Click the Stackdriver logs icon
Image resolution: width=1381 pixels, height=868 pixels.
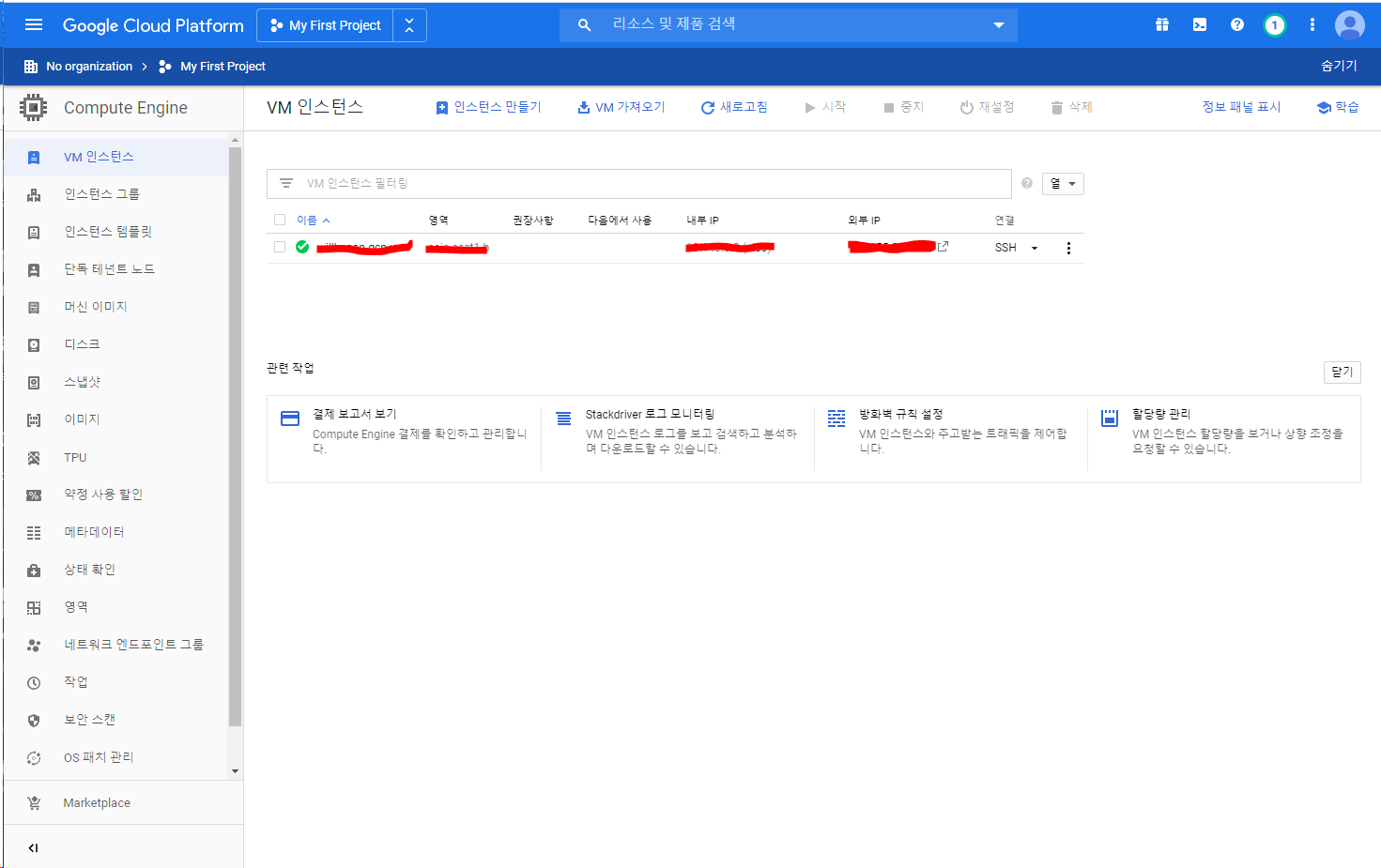[563, 419]
